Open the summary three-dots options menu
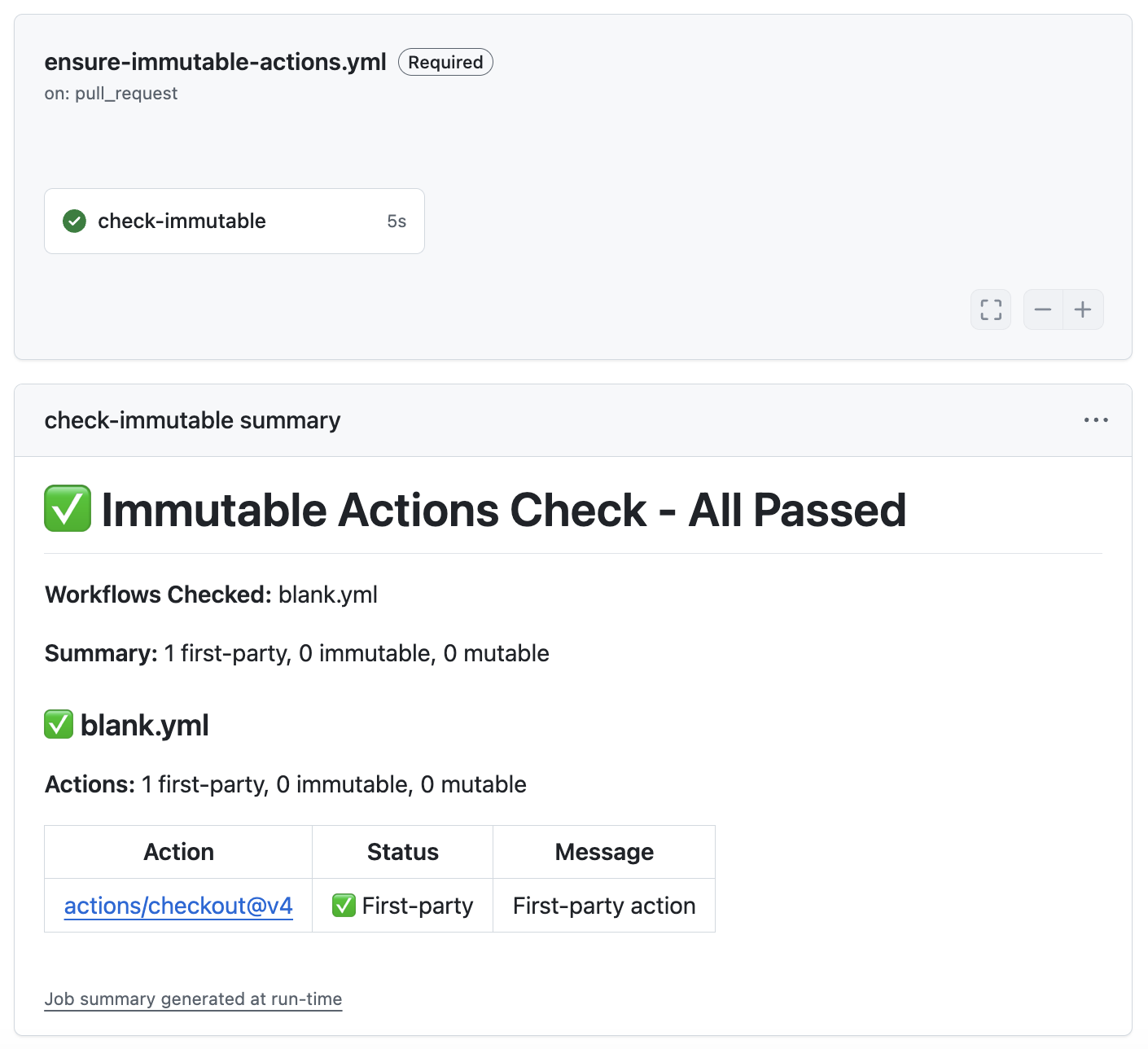This screenshot has height=1049, width=1148. (x=1095, y=420)
